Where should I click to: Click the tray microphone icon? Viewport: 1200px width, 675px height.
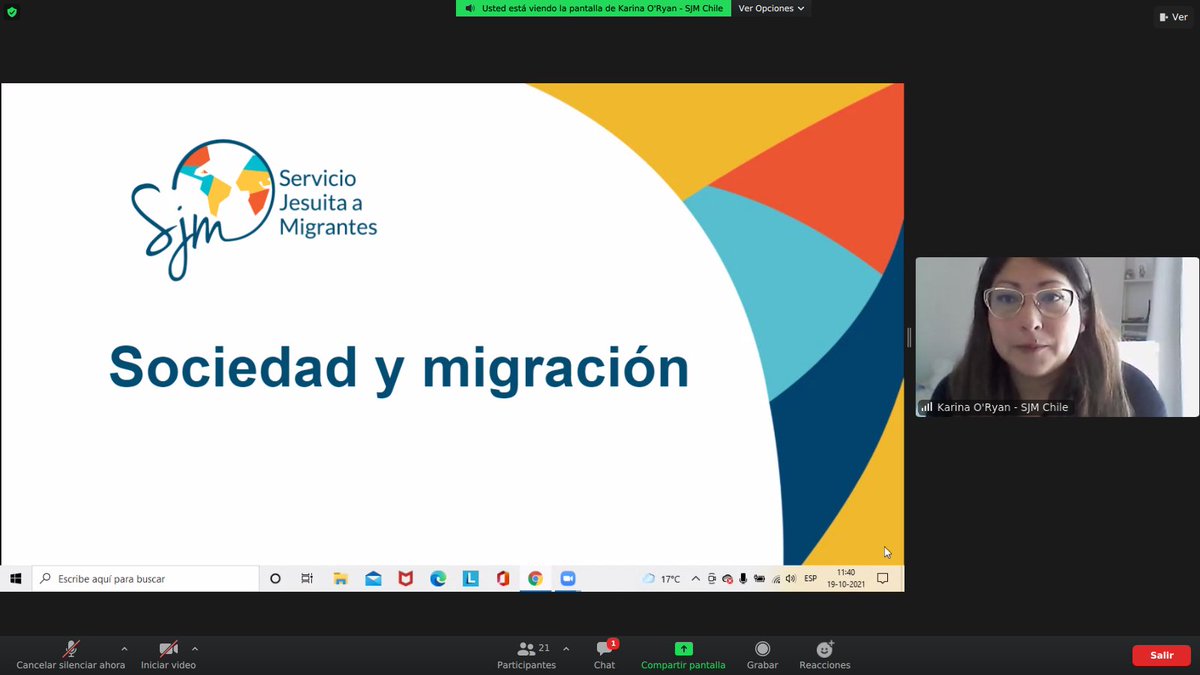743,578
